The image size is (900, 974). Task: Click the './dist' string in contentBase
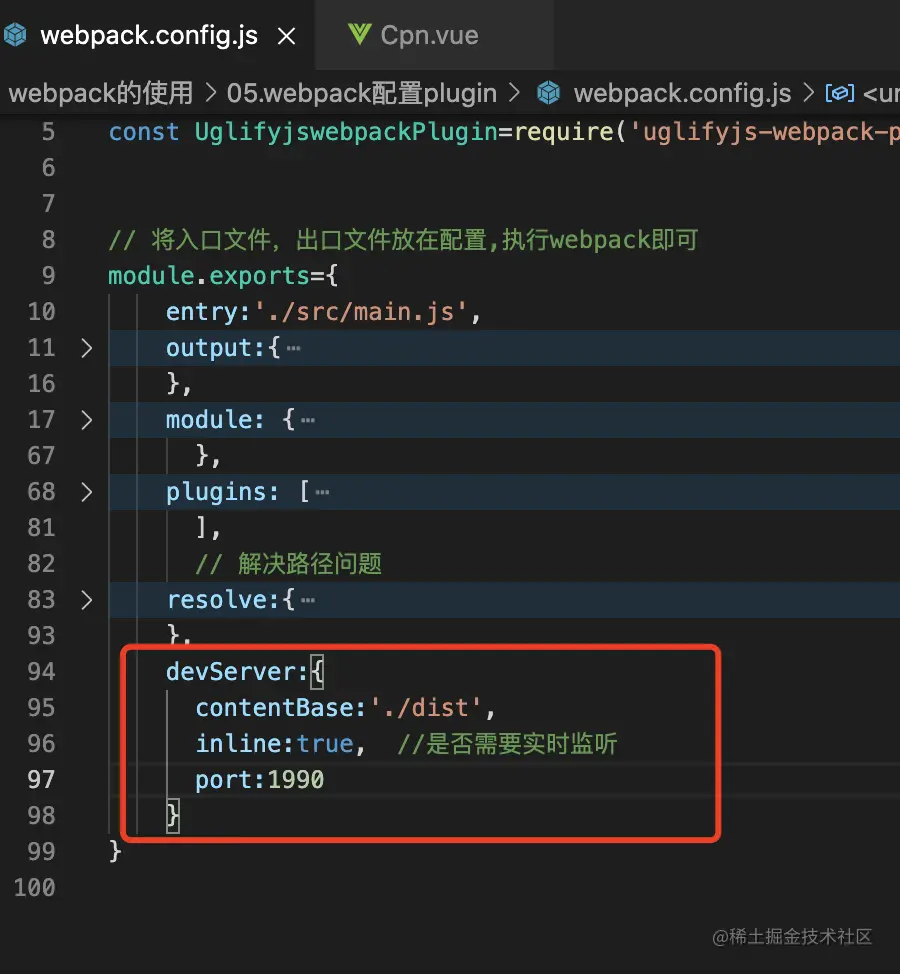click(425, 708)
